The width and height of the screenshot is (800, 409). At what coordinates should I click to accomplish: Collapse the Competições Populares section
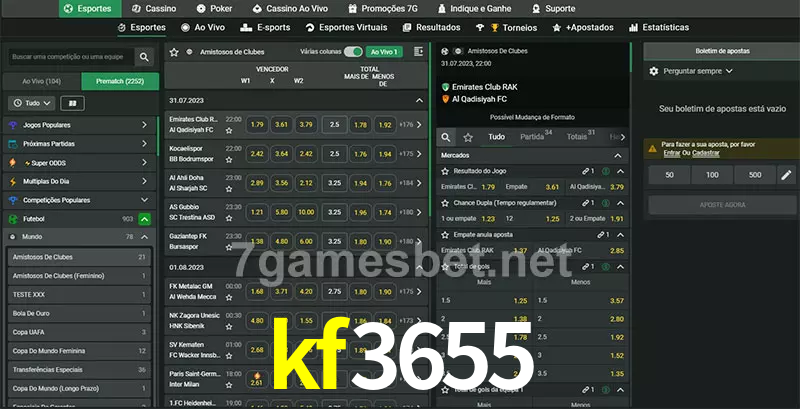(x=144, y=200)
